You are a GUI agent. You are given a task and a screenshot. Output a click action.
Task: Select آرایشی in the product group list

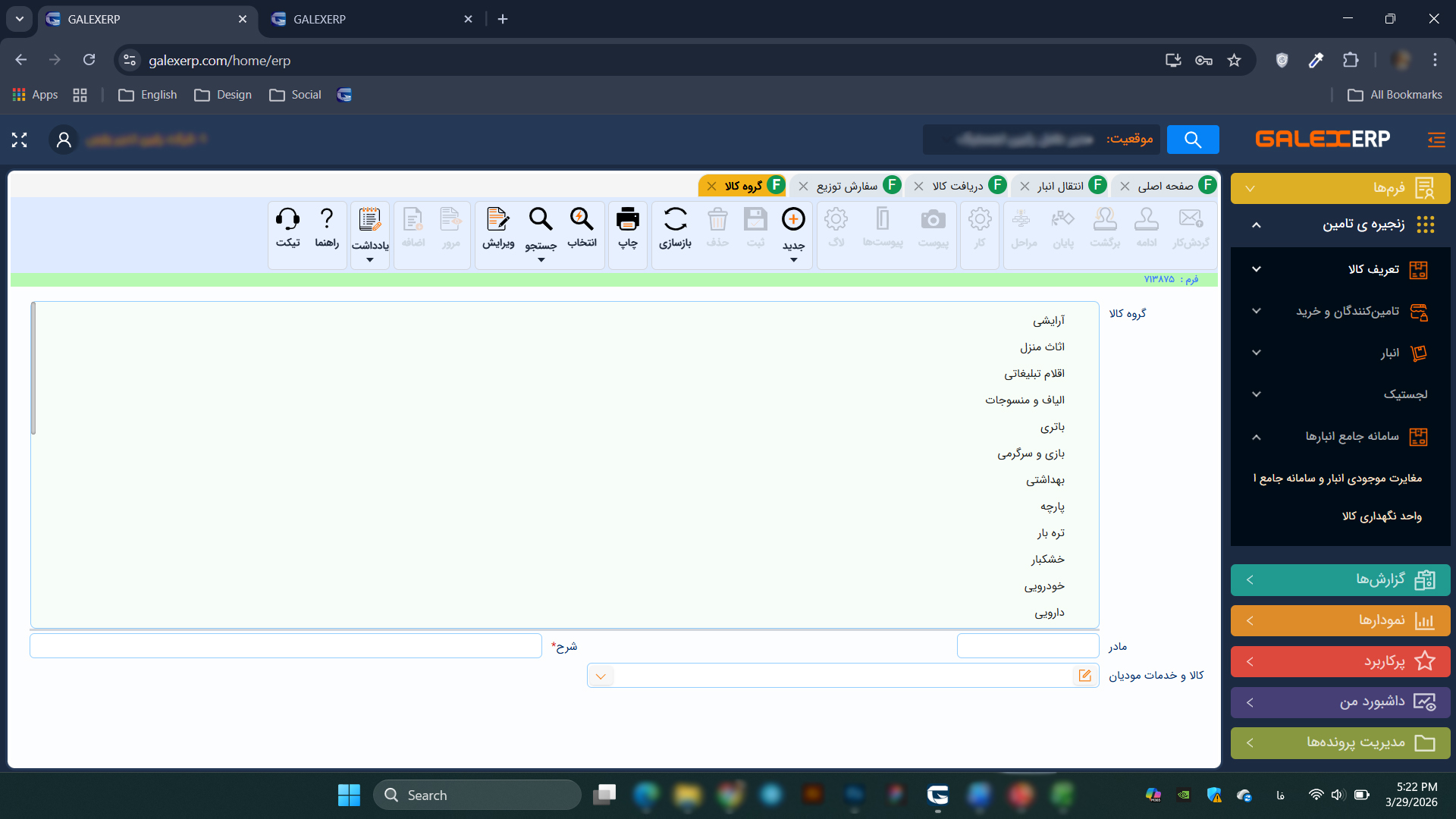[x=1049, y=321]
